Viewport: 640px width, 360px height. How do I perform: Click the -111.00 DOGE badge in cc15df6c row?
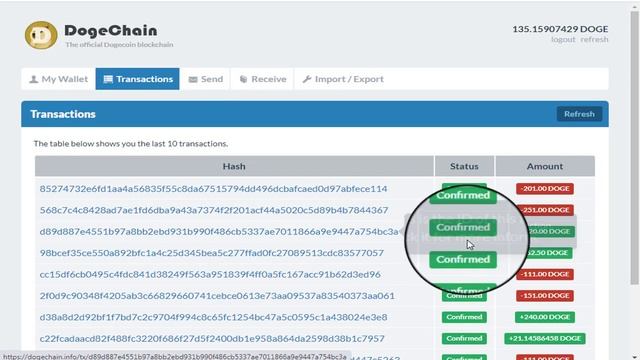pyautogui.click(x=544, y=274)
